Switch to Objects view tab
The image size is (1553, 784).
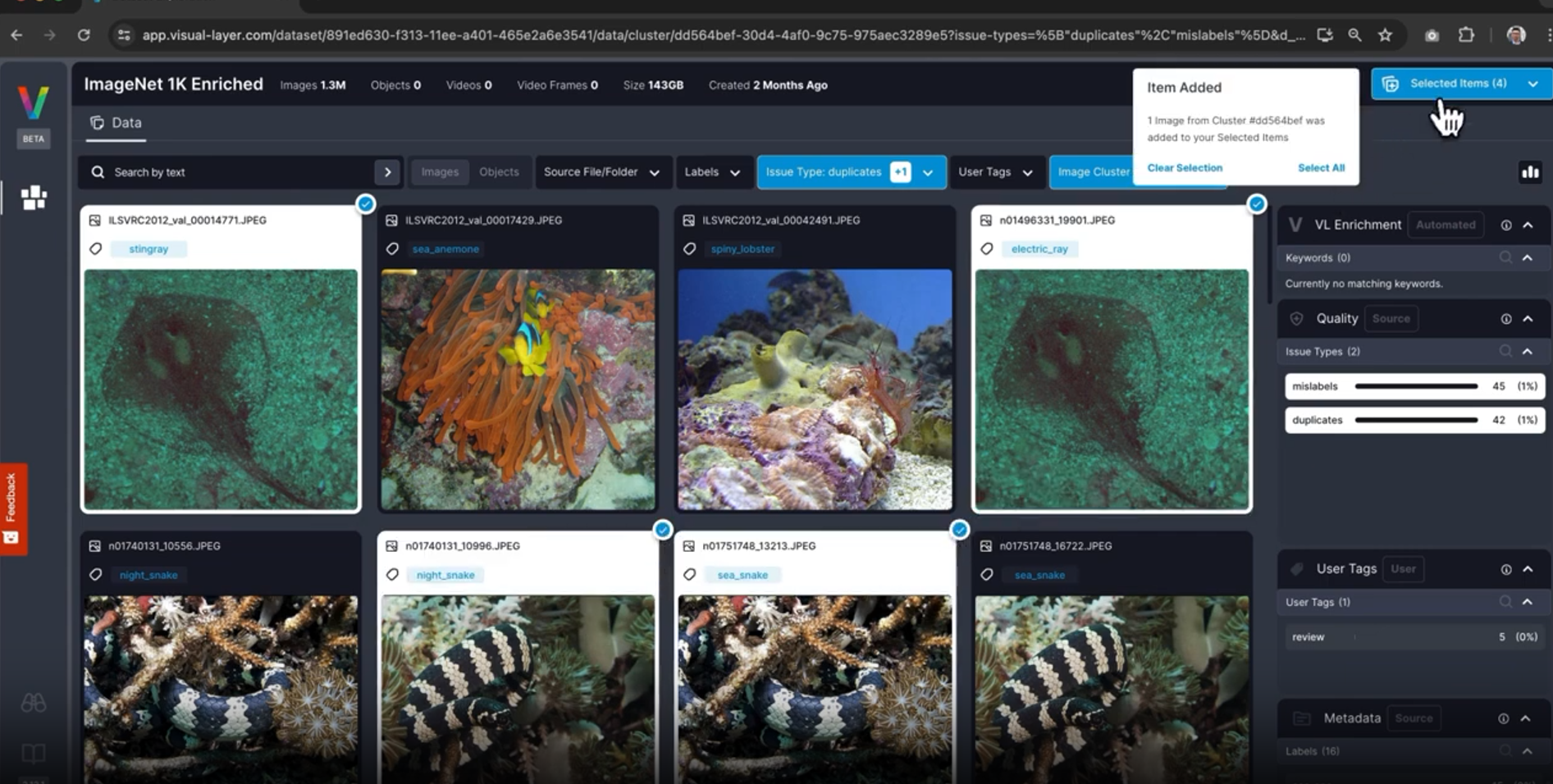point(499,172)
